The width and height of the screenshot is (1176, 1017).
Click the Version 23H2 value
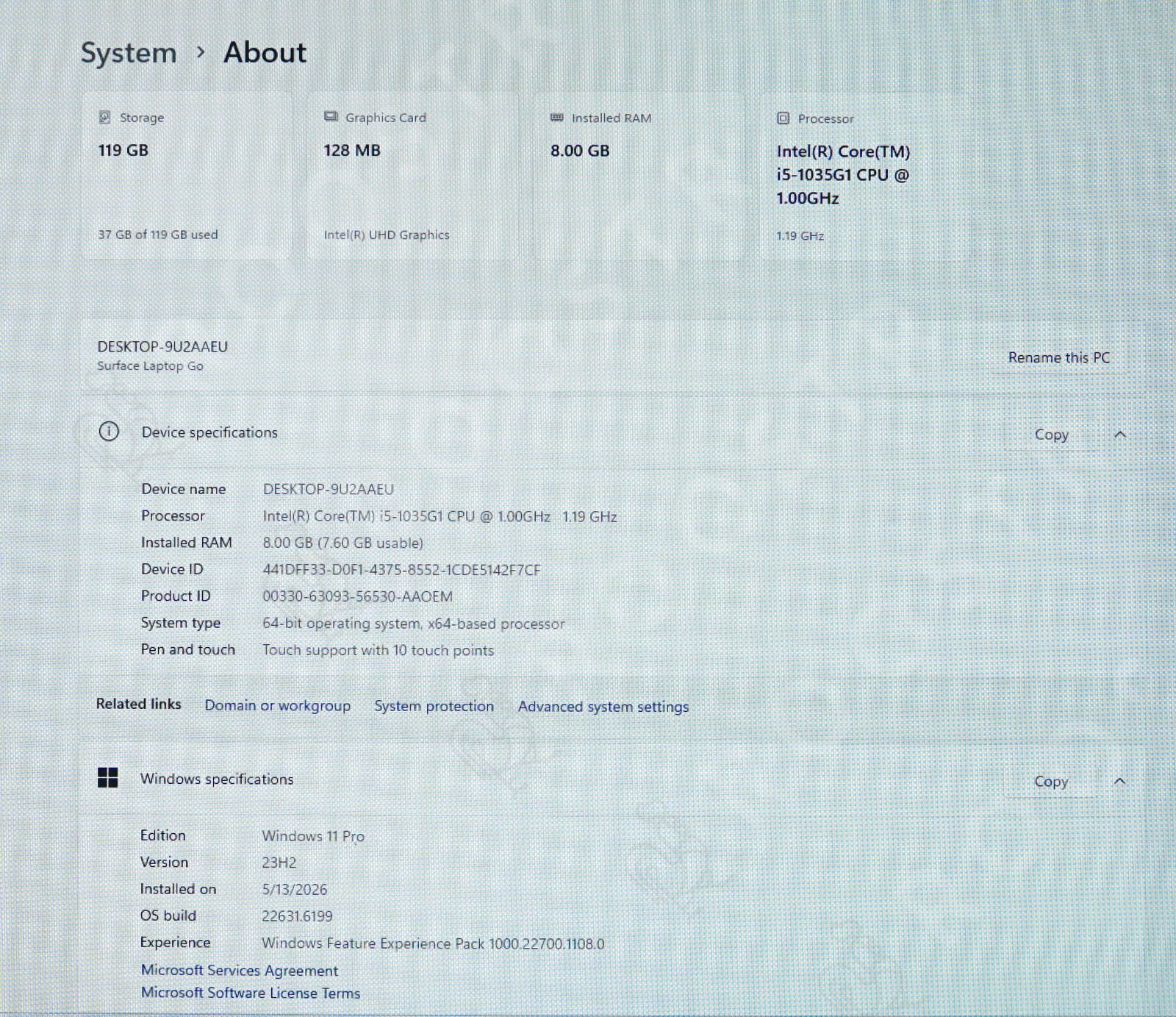(x=279, y=863)
